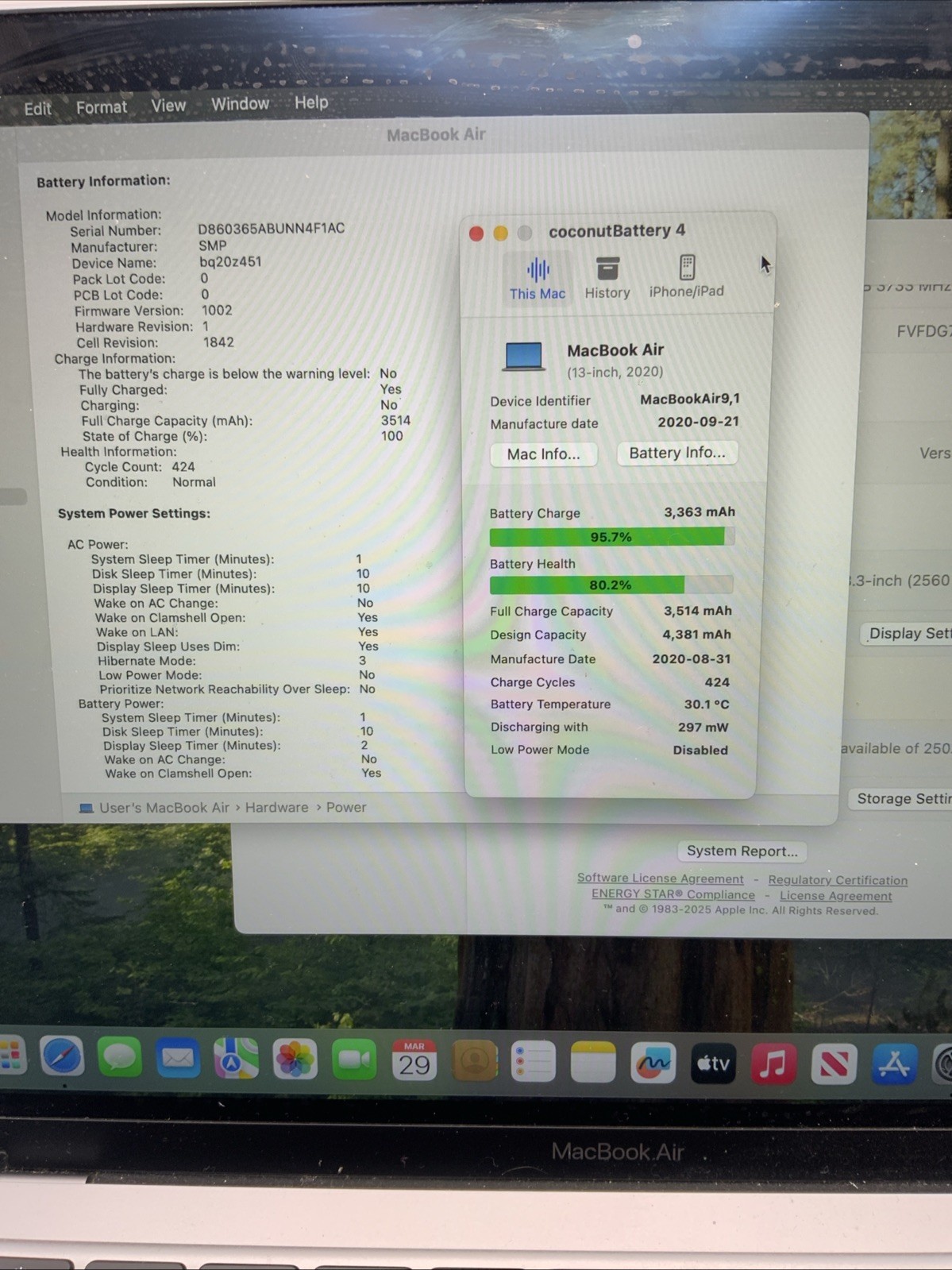Click the Condition value Normal
The height and width of the screenshot is (1270, 952).
point(194,482)
